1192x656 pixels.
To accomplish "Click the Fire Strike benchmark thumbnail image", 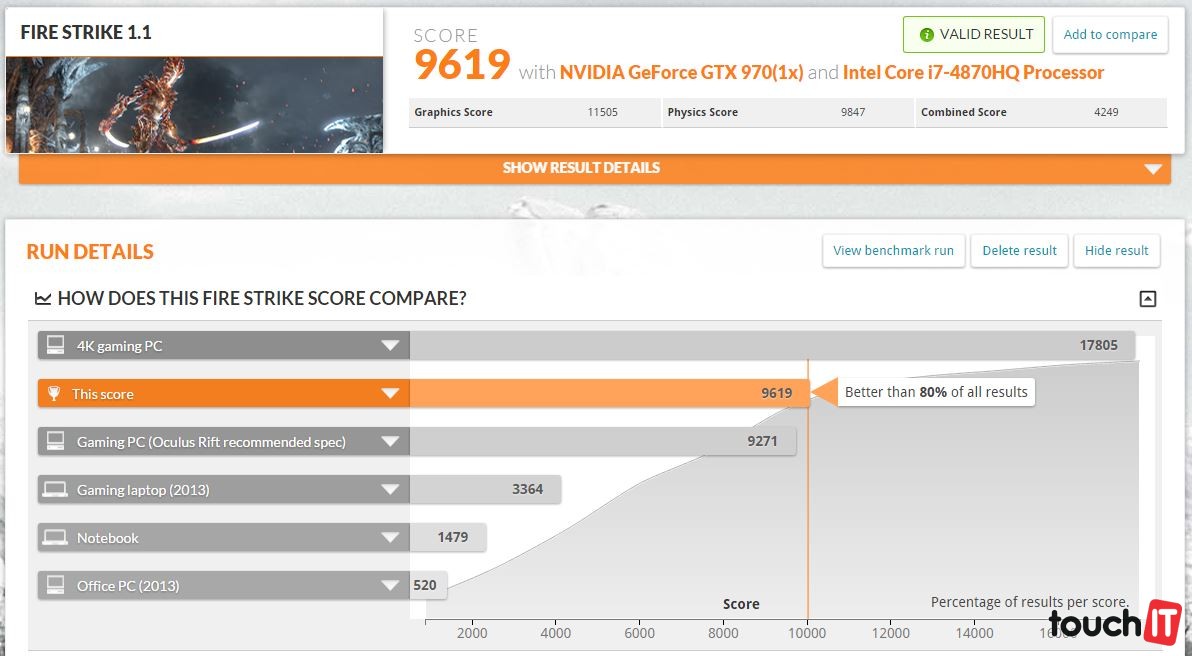I will click(194, 104).
